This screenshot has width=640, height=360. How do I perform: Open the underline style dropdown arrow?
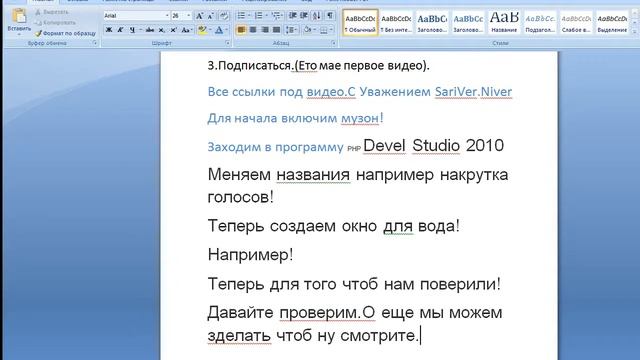point(140,30)
